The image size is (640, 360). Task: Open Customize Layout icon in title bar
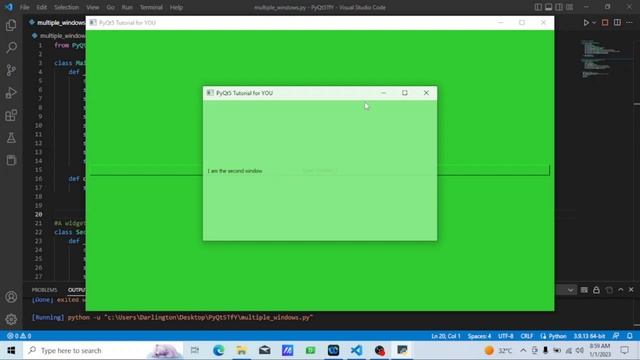click(x=569, y=7)
